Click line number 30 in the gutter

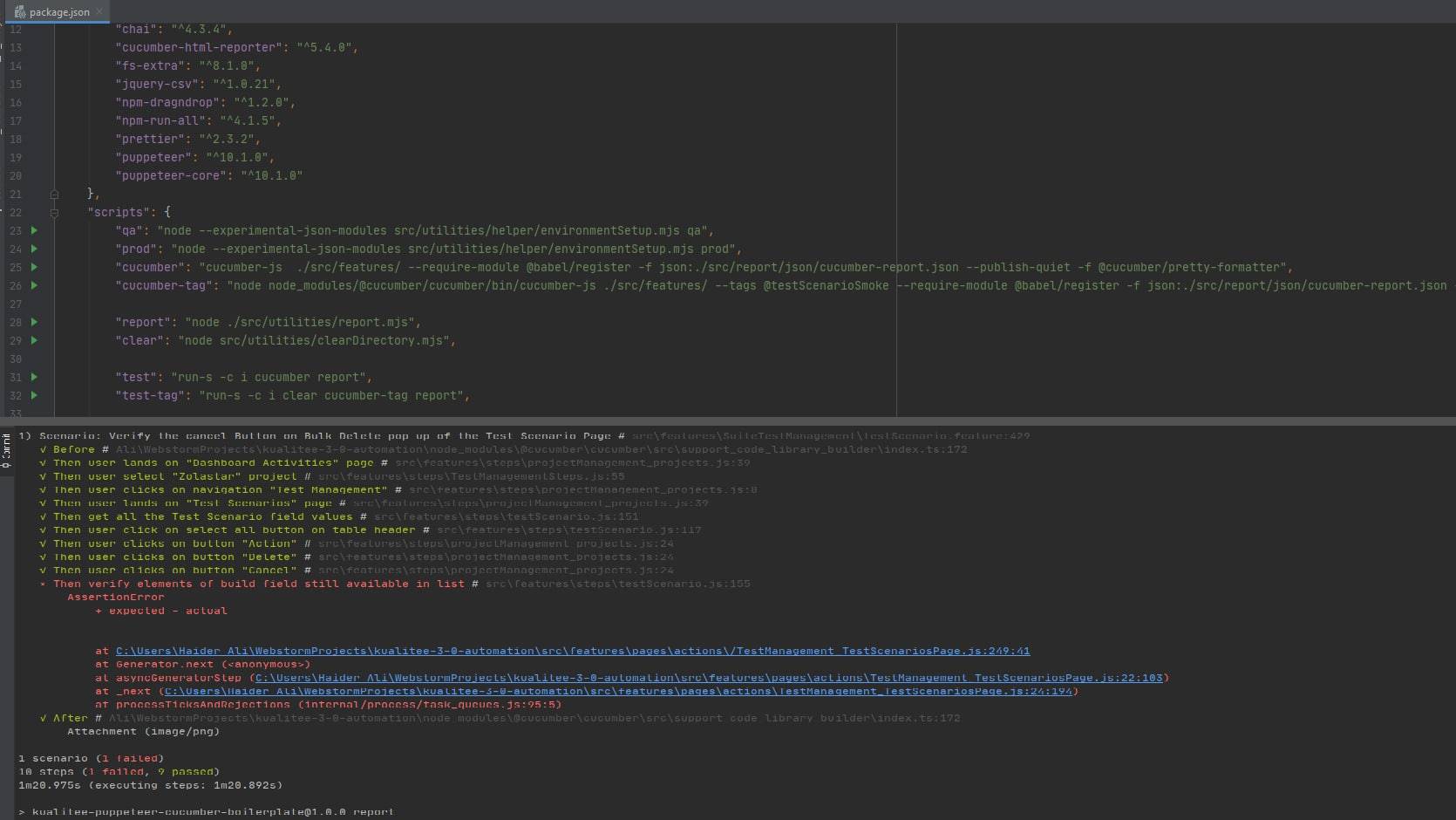tap(16, 359)
